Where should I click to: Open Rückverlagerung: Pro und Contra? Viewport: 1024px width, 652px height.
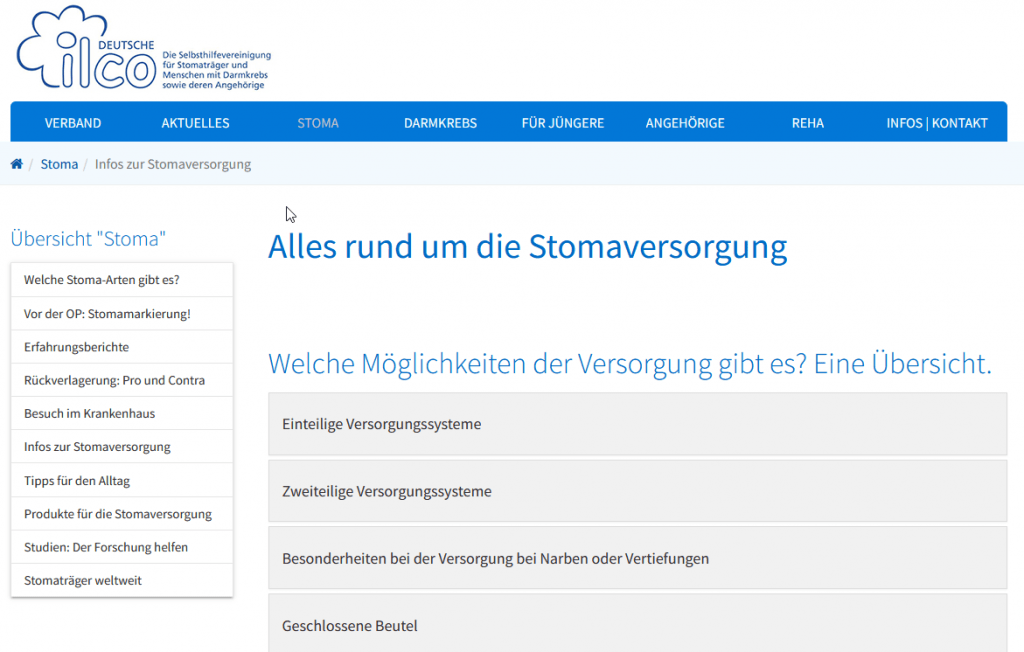(114, 380)
